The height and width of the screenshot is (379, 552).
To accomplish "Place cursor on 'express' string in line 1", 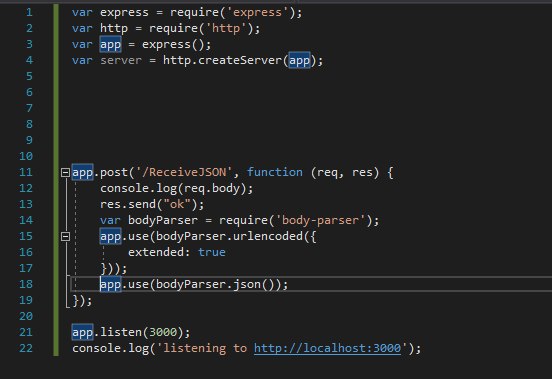I will [257, 12].
